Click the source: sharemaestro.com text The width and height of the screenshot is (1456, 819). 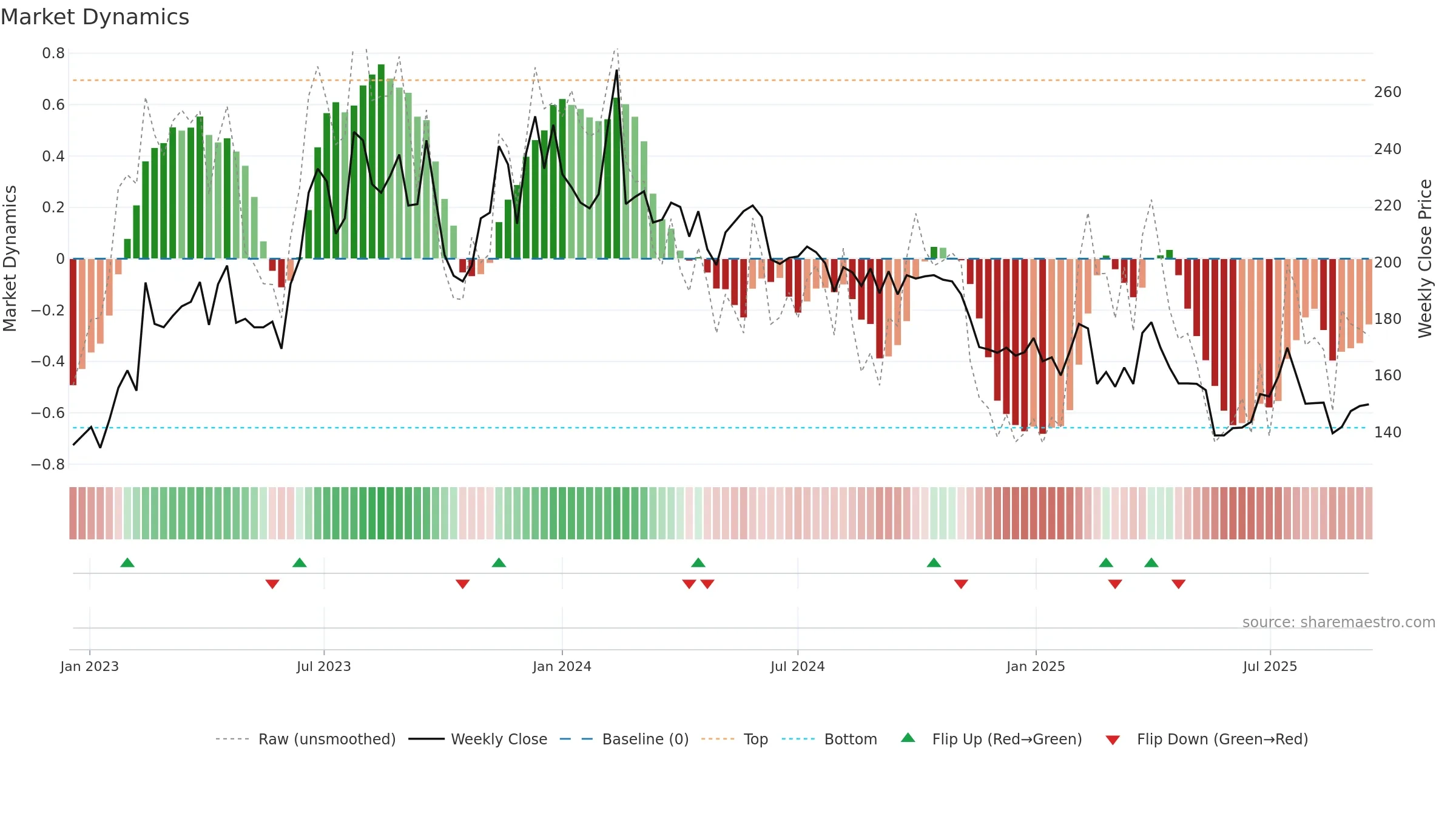(x=1339, y=622)
